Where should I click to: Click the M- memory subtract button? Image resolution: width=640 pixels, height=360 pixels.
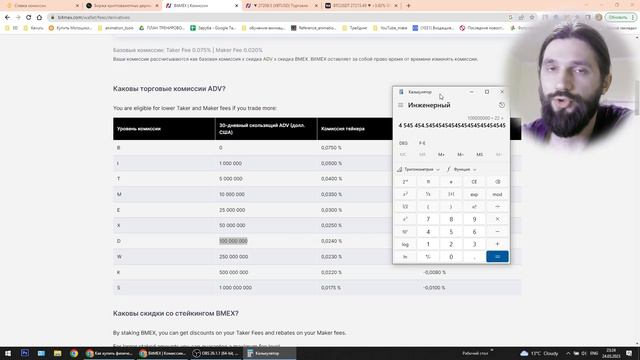pyautogui.click(x=460, y=155)
